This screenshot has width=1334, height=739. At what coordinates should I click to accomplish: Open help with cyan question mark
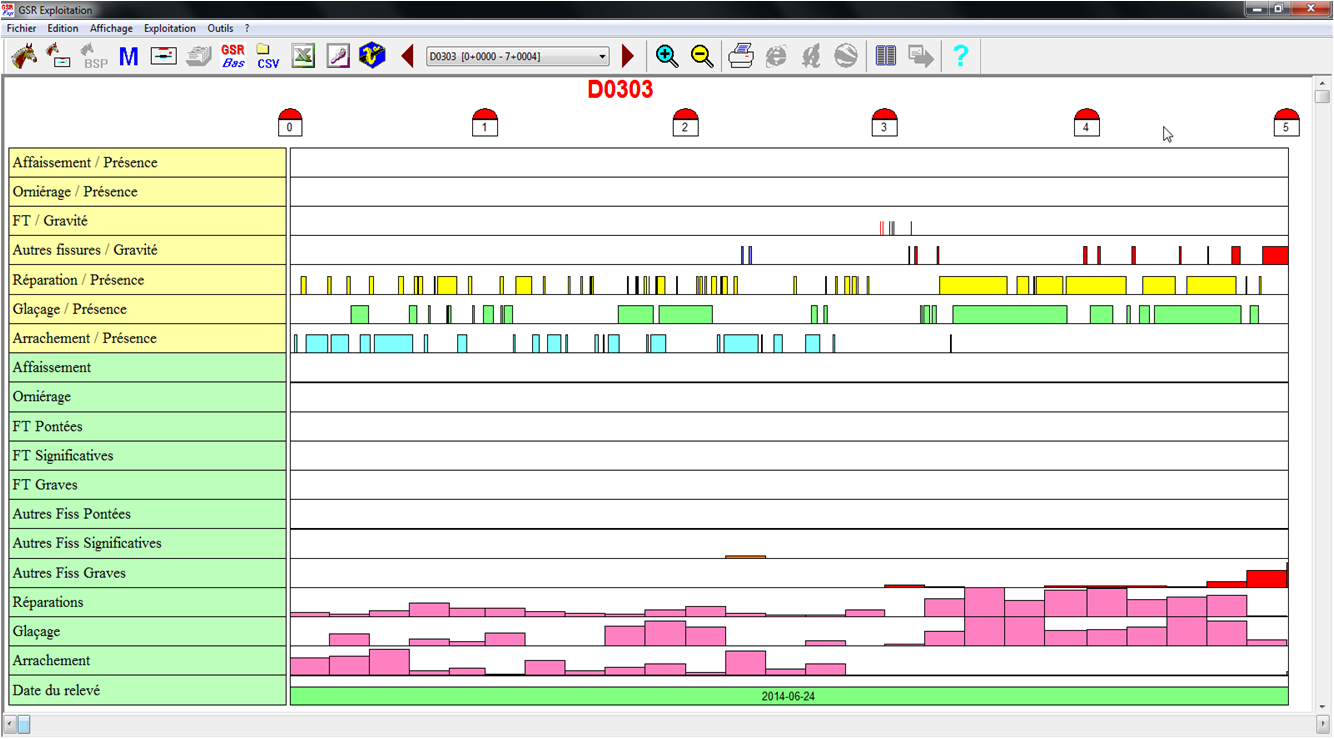(960, 56)
